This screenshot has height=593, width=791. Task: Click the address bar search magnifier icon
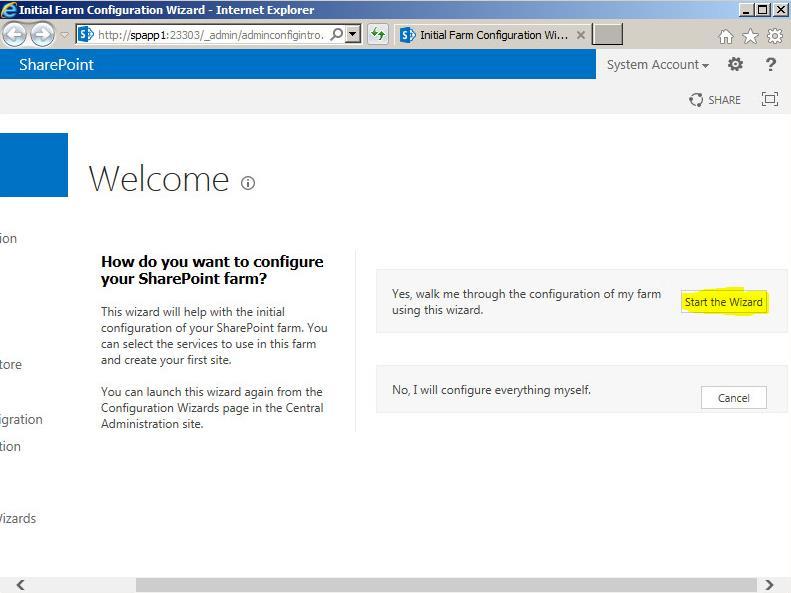[x=336, y=34]
